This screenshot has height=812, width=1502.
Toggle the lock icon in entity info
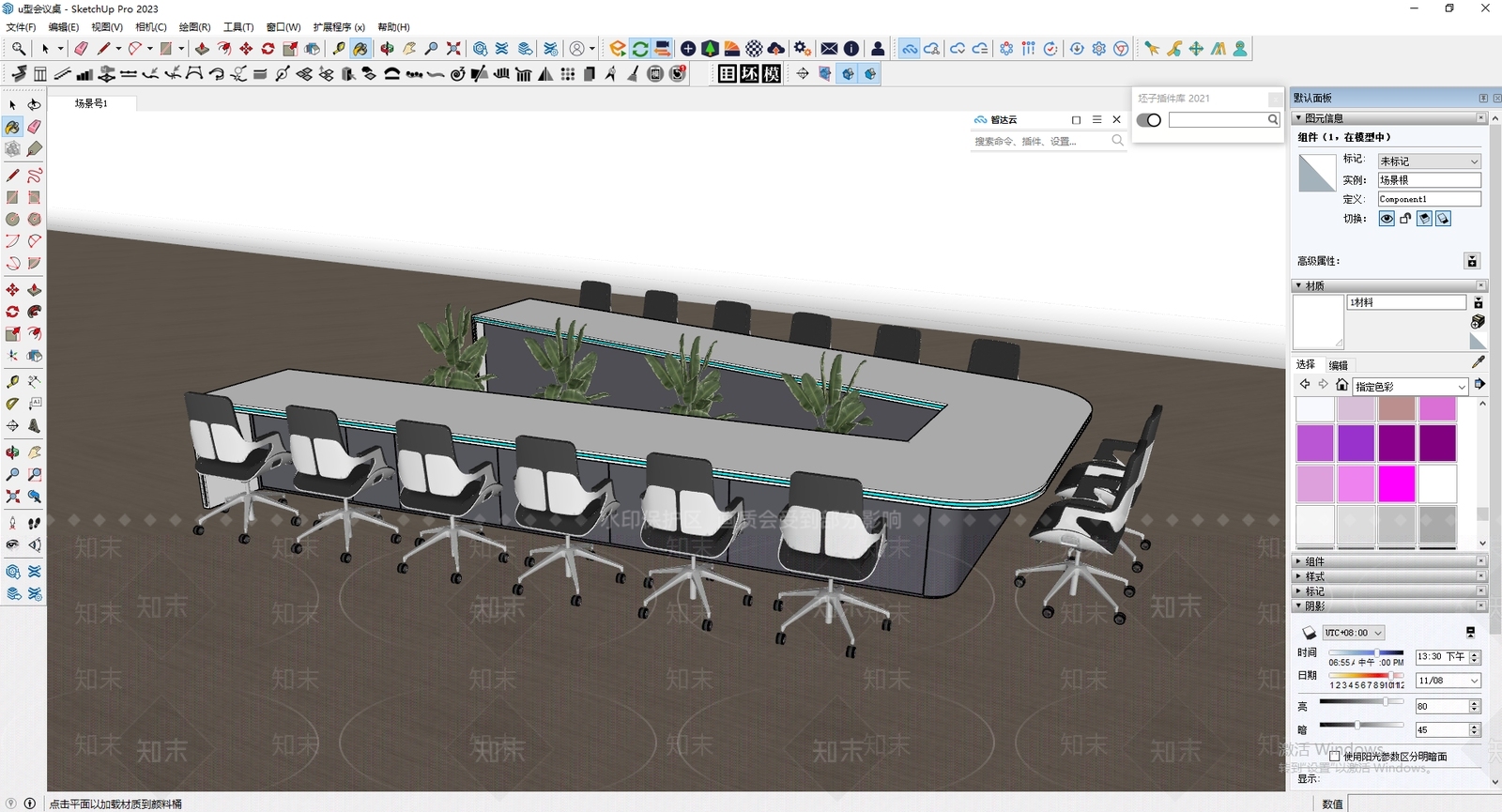point(1405,219)
